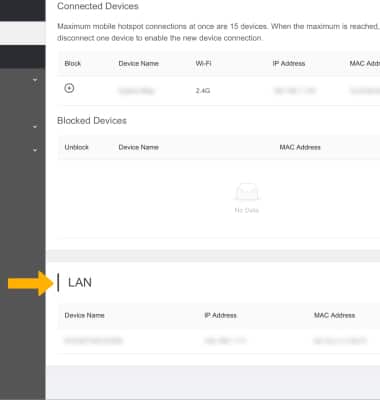Click the Blocked Devices heading
This screenshot has width=380, height=400.
(92, 120)
